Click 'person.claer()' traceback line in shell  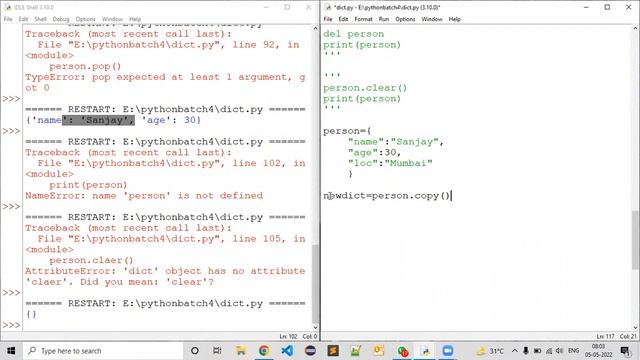pyautogui.click(x=91, y=260)
